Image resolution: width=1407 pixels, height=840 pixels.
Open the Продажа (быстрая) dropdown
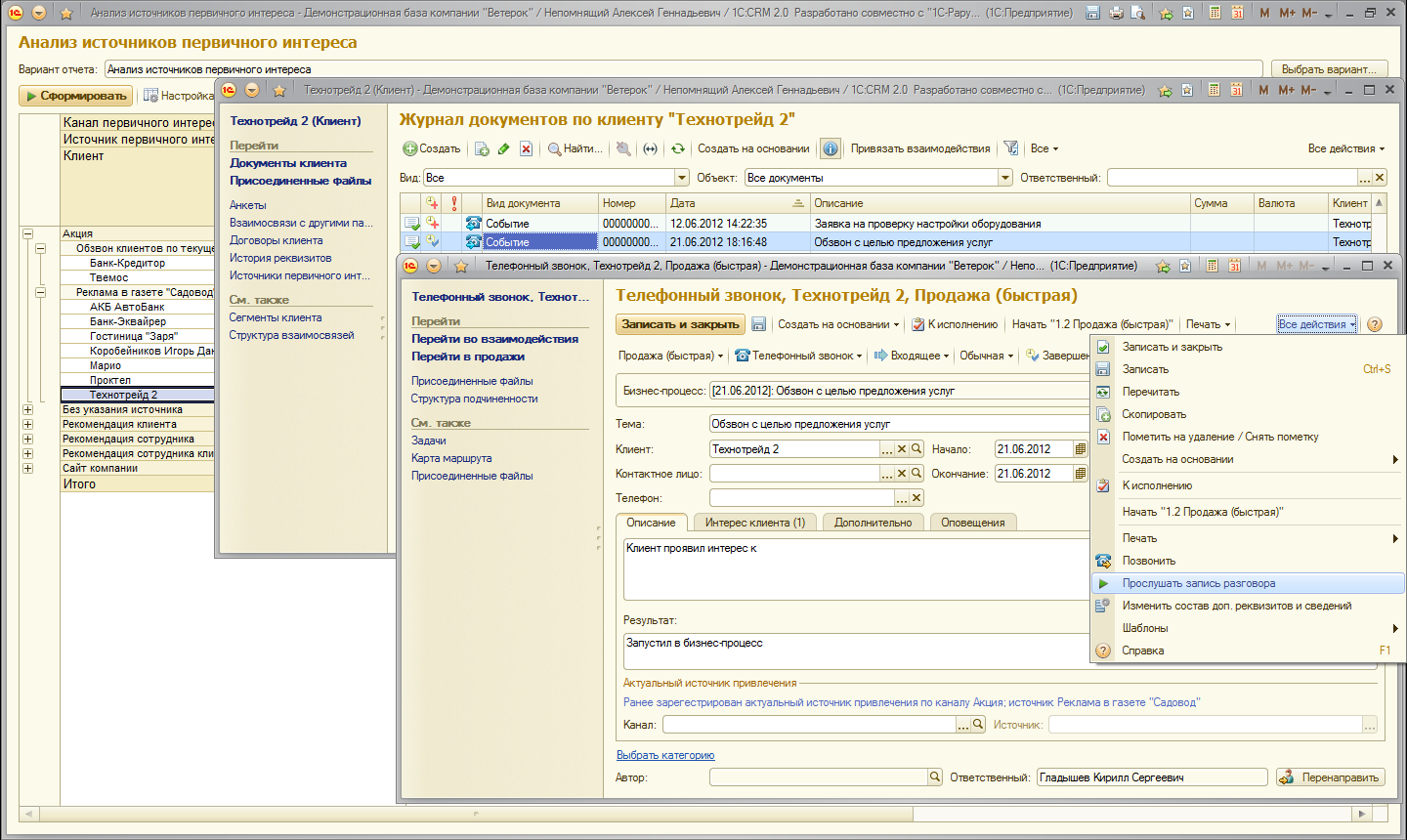pyautogui.click(x=670, y=356)
